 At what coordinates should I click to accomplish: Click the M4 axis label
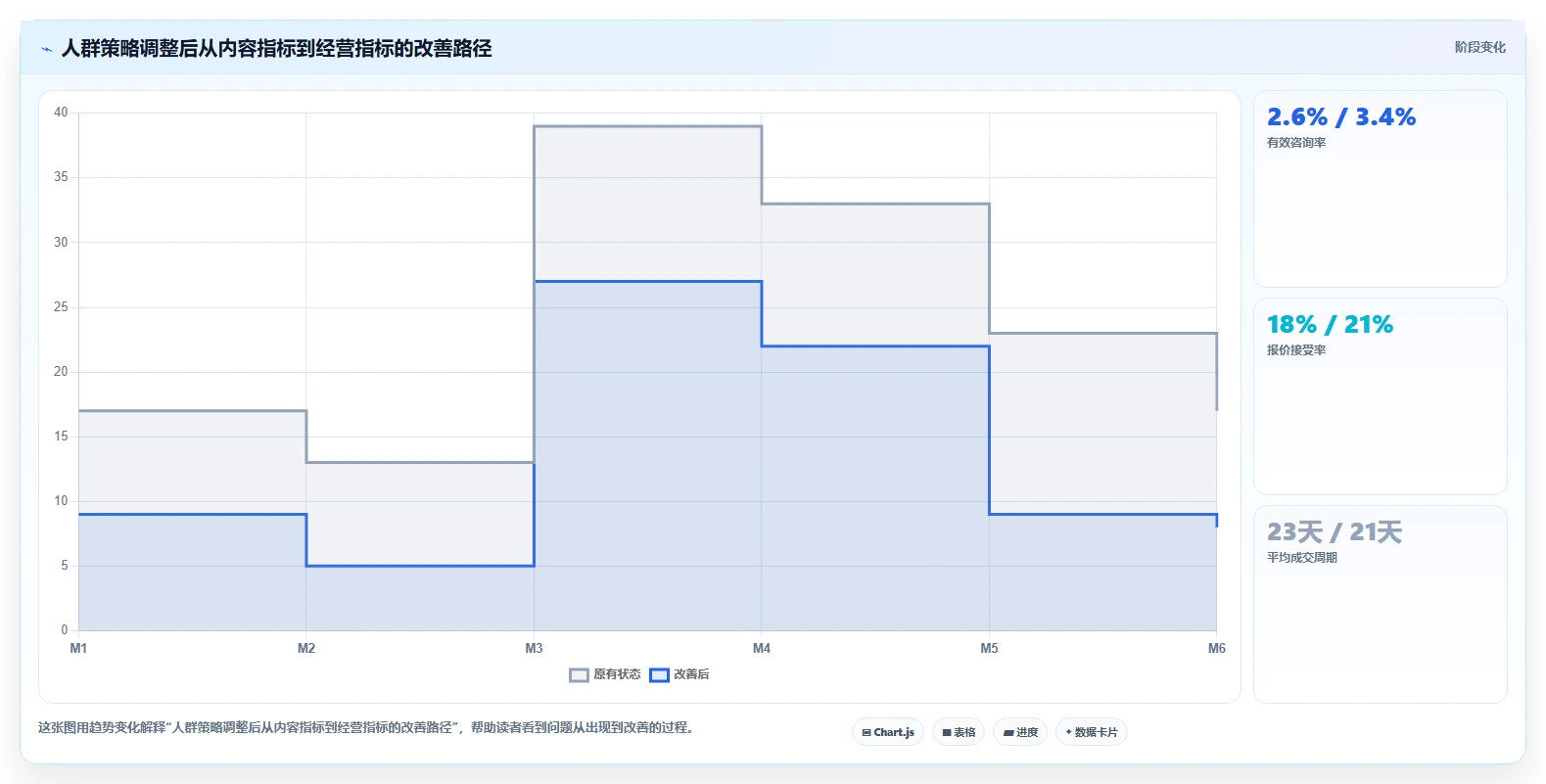tap(762, 648)
